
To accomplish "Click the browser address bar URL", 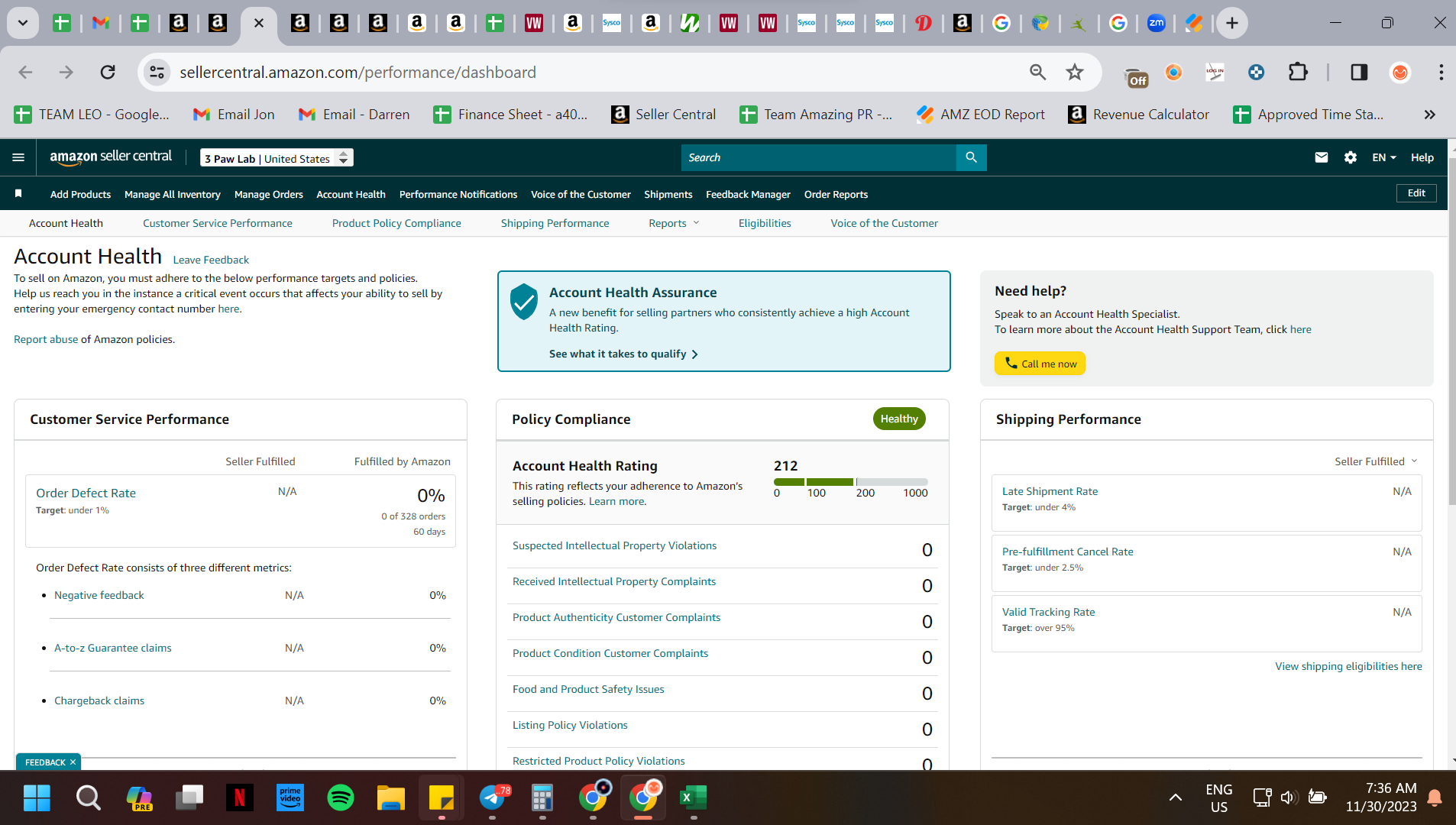I will click(x=358, y=72).
